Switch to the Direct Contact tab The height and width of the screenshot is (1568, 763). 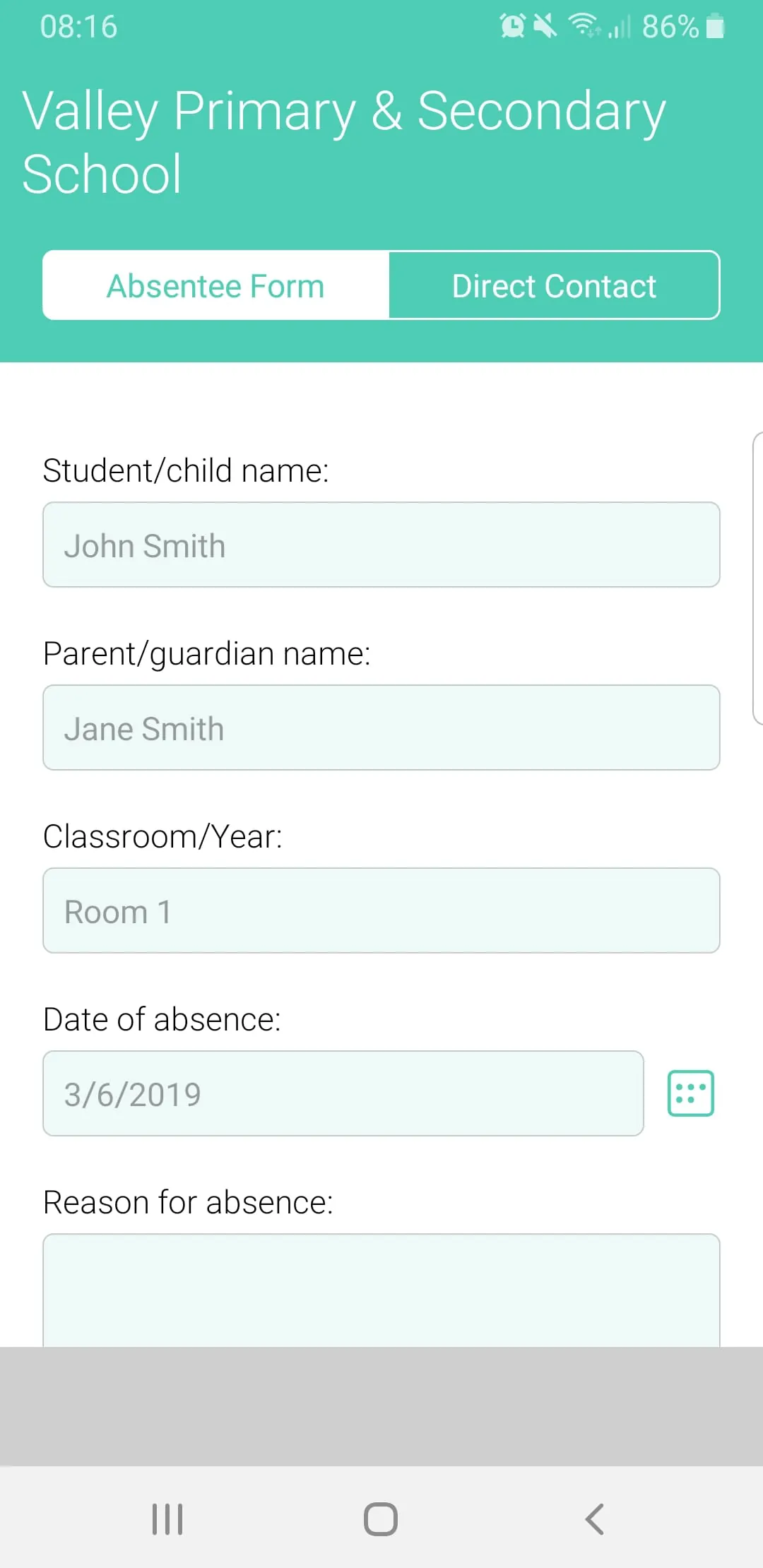tap(554, 286)
